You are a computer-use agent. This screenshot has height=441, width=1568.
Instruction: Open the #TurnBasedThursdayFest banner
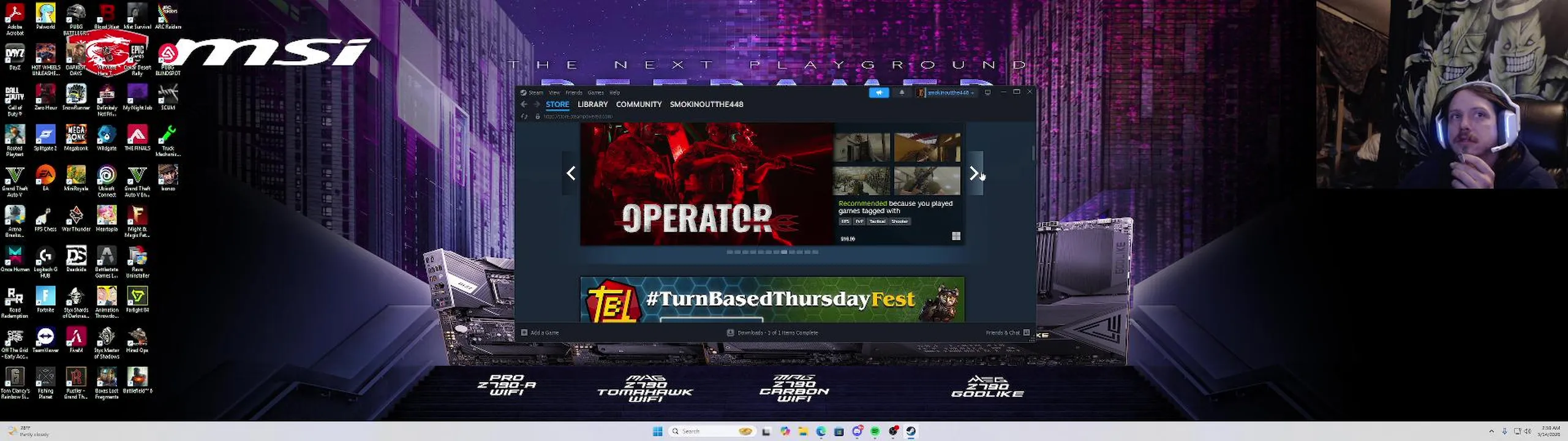pos(772,300)
